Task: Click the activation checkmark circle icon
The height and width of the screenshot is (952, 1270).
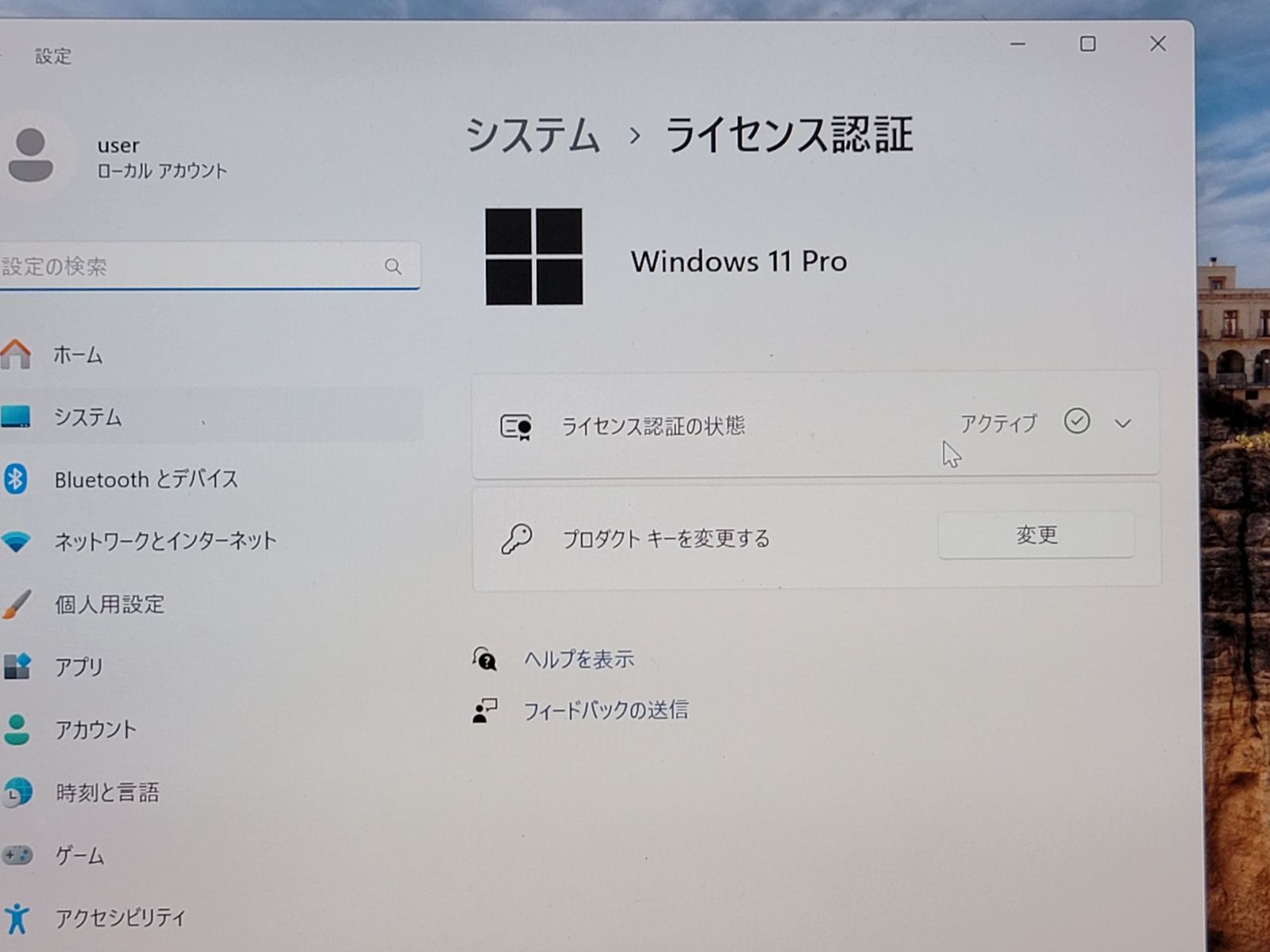Action: click(x=1076, y=421)
